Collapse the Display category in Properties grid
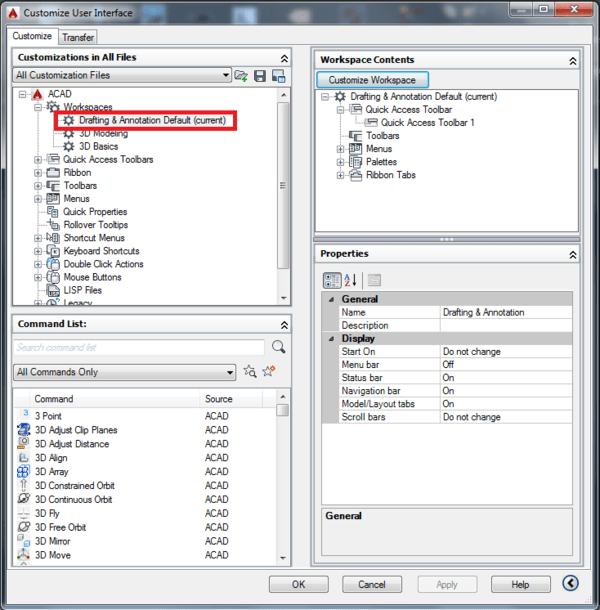Viewport: 600px width, 610px height. click(332, 339)
